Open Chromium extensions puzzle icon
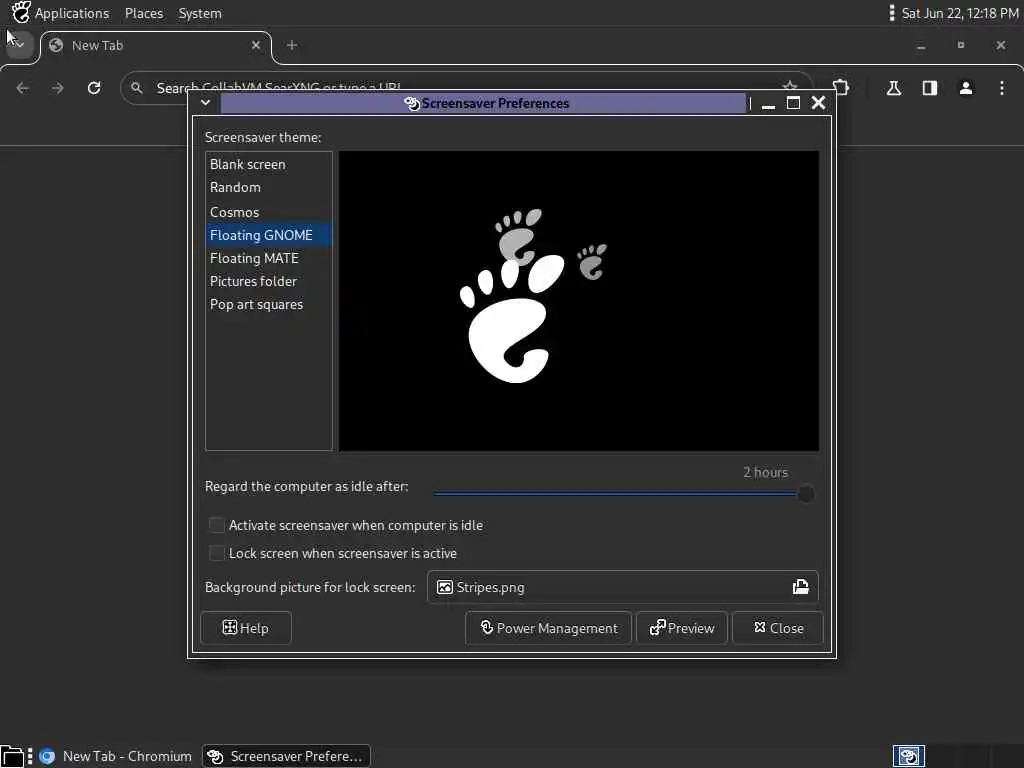This screenshot has height=768, width=1024. [x=841, y=88]
